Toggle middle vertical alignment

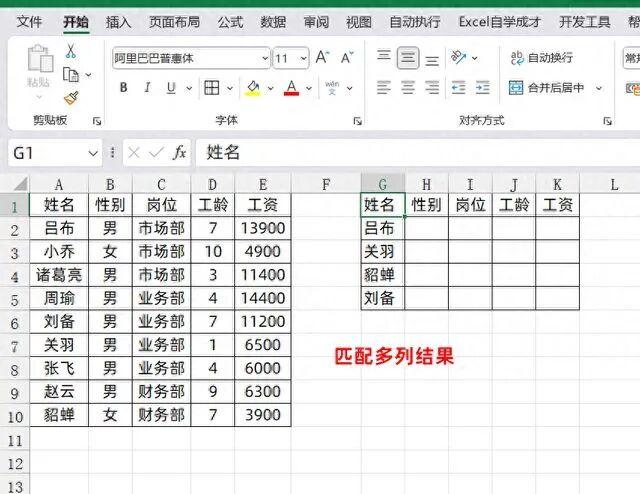click(408, 58)
